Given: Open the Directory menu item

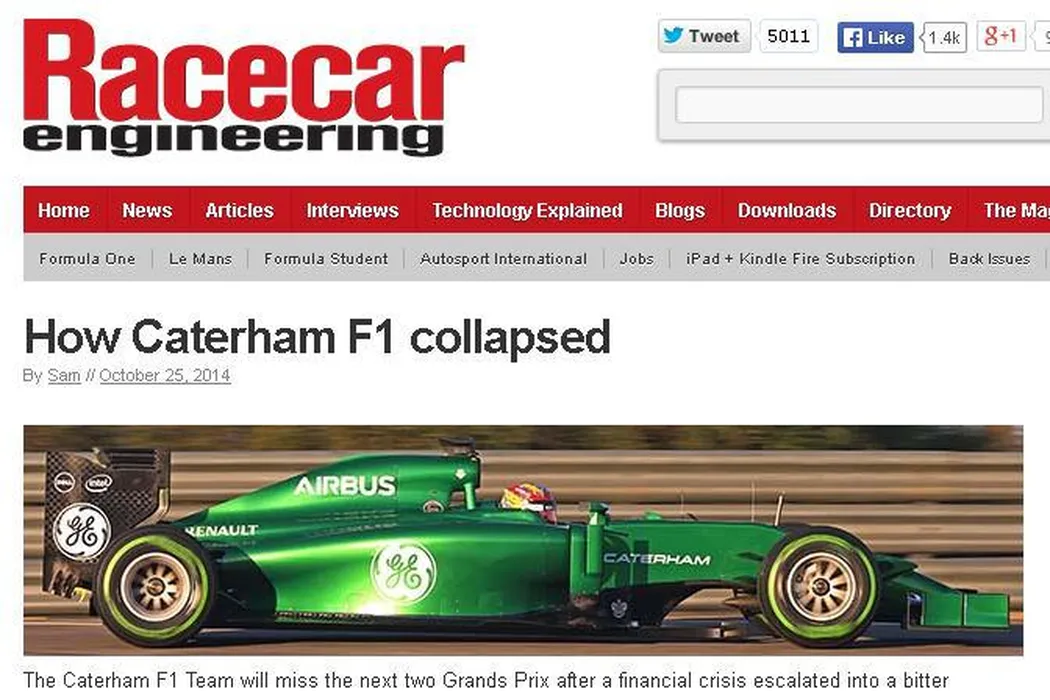Looking at the screenshot, I should tap(910, 210).
